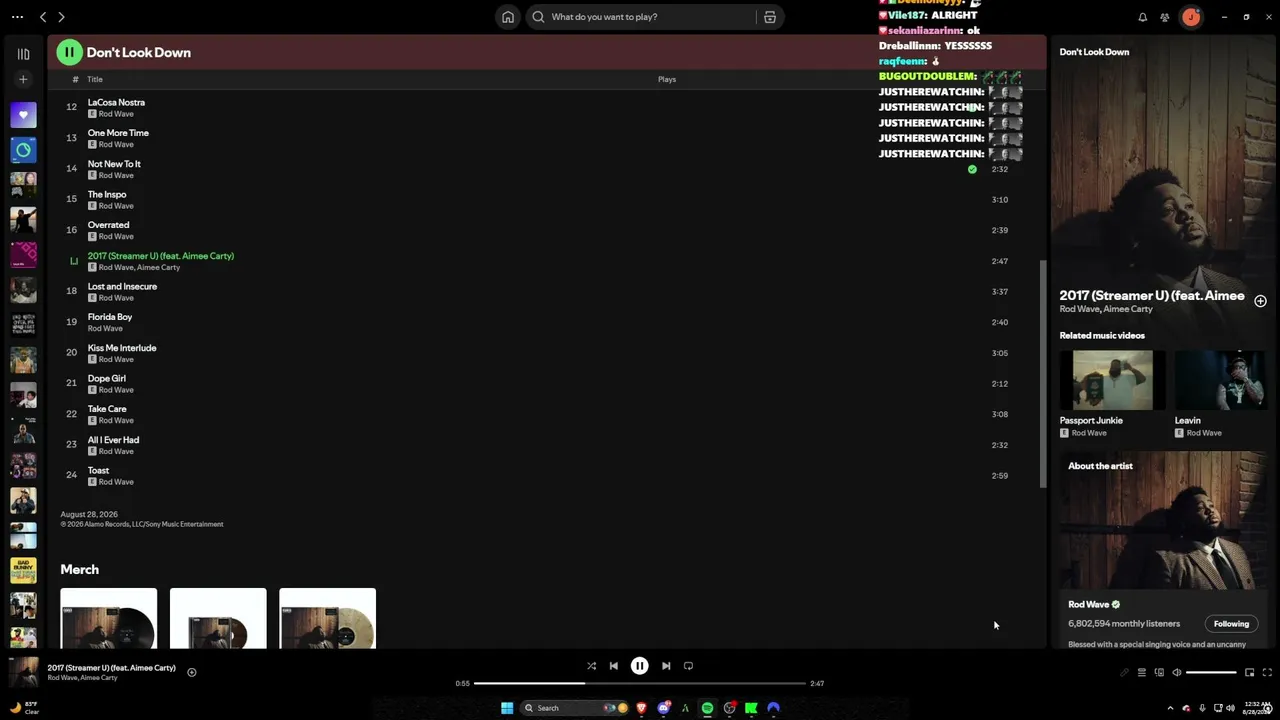Open the '2017 (Streamer U)' track title in tracklist
1280x720 pixels.
[161, 256]
